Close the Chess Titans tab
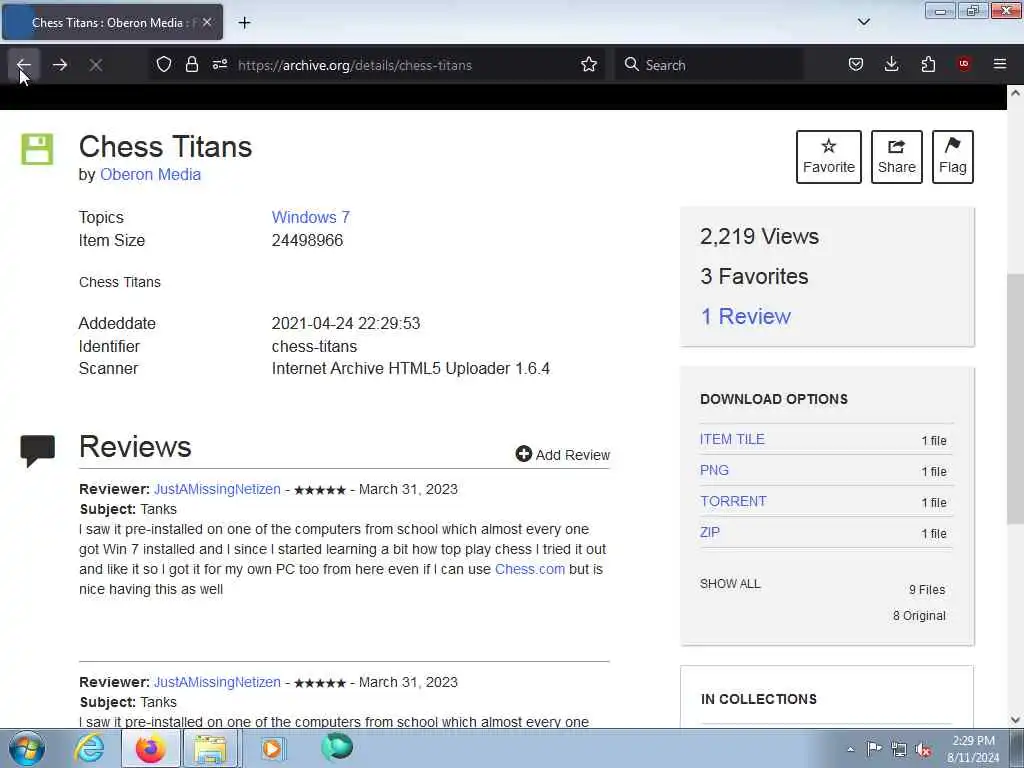The image size is (1024, 768). 206,22
